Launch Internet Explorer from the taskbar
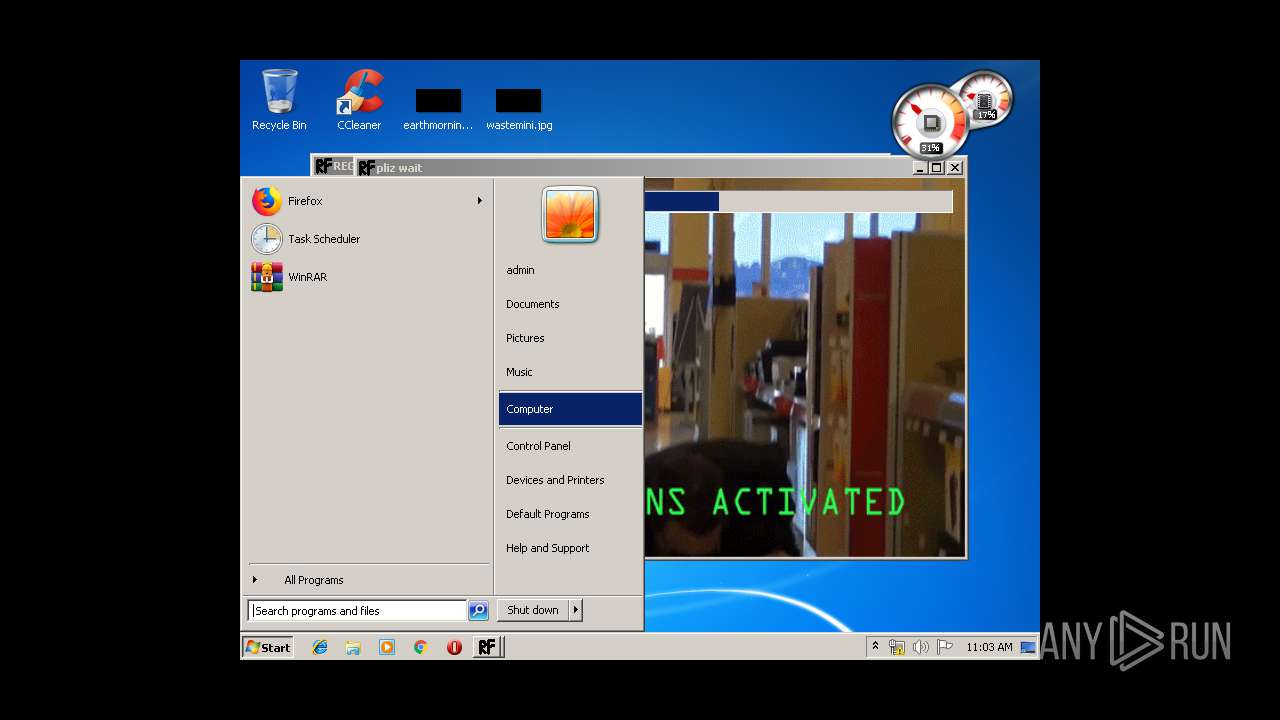 click(x=320, y=647)
